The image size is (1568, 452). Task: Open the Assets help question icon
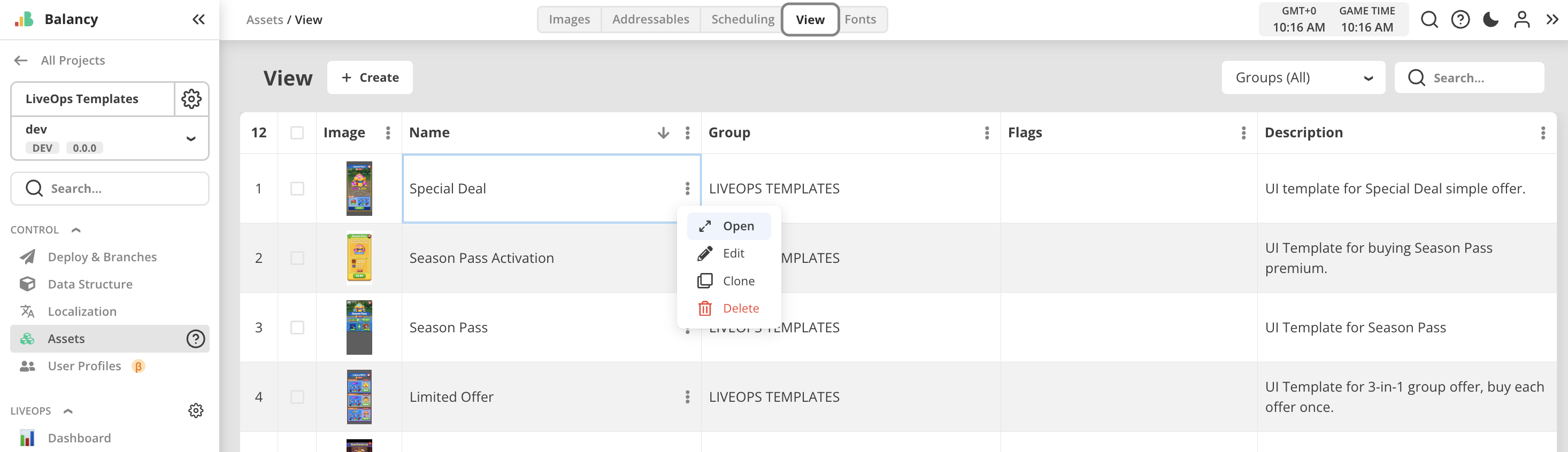point(195,339)
